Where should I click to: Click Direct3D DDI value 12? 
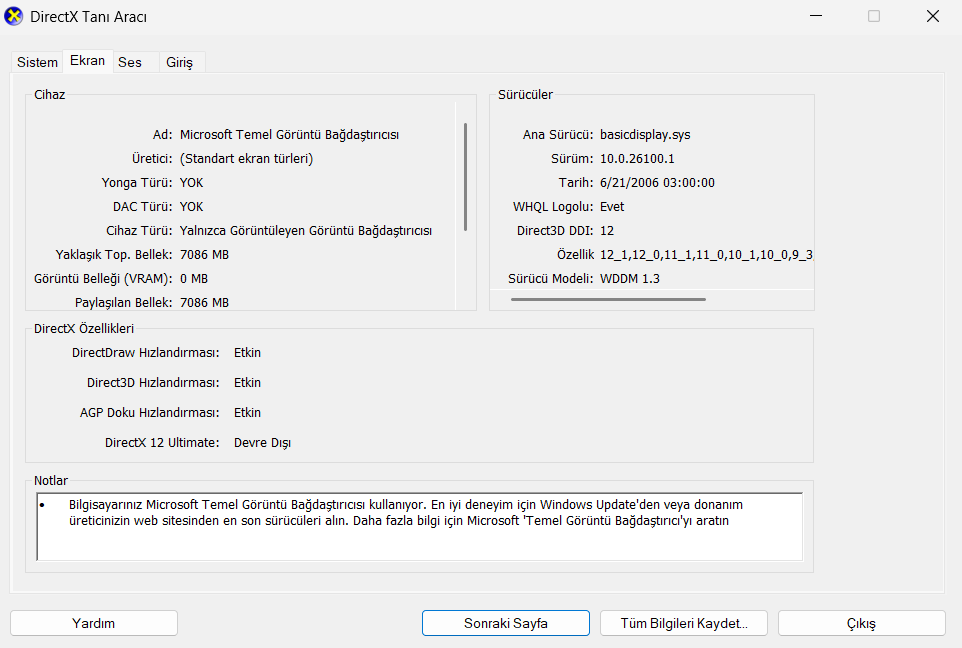click(607, 231)
